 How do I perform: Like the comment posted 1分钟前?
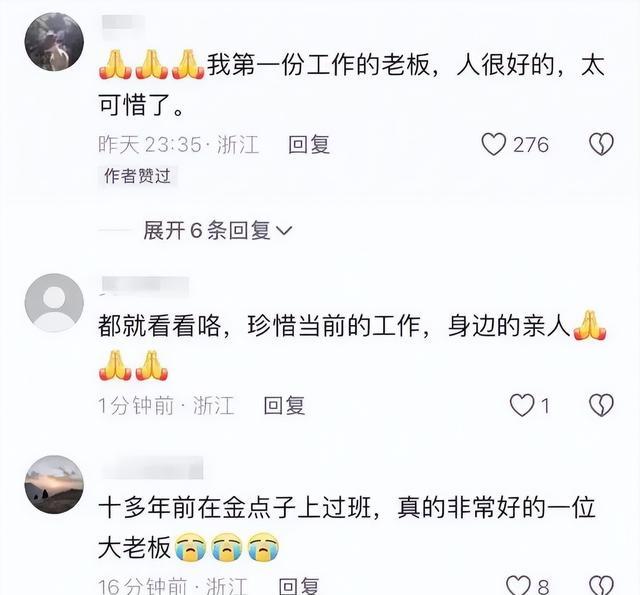pos(522,405)
